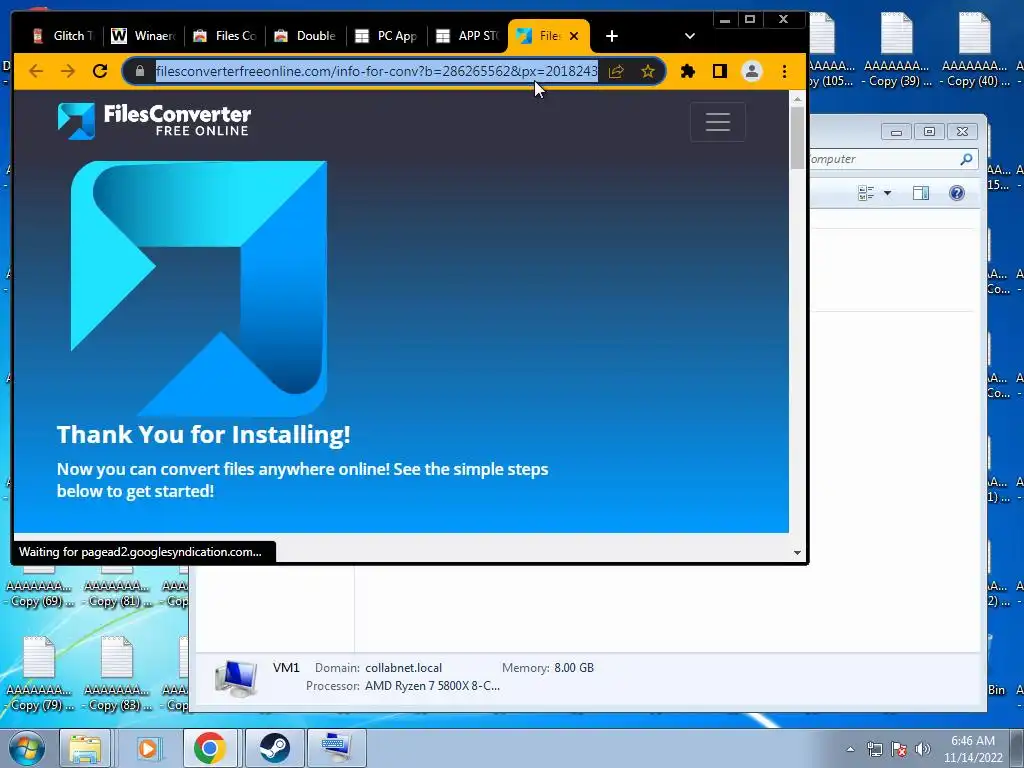Click the large FilesConverter arrow graphic

click(x=199, y=288)
